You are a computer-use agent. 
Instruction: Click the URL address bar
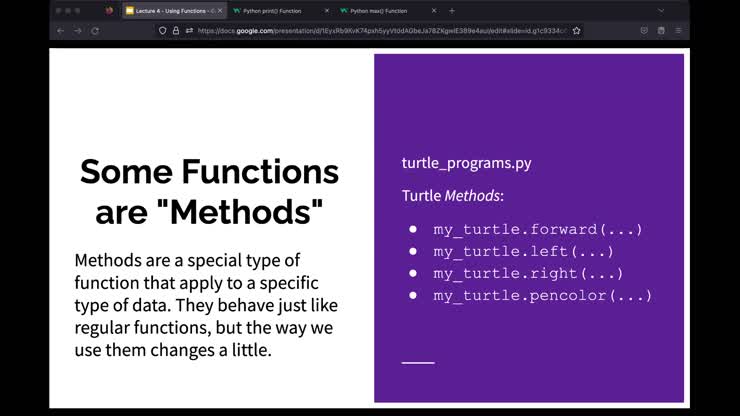380,30
